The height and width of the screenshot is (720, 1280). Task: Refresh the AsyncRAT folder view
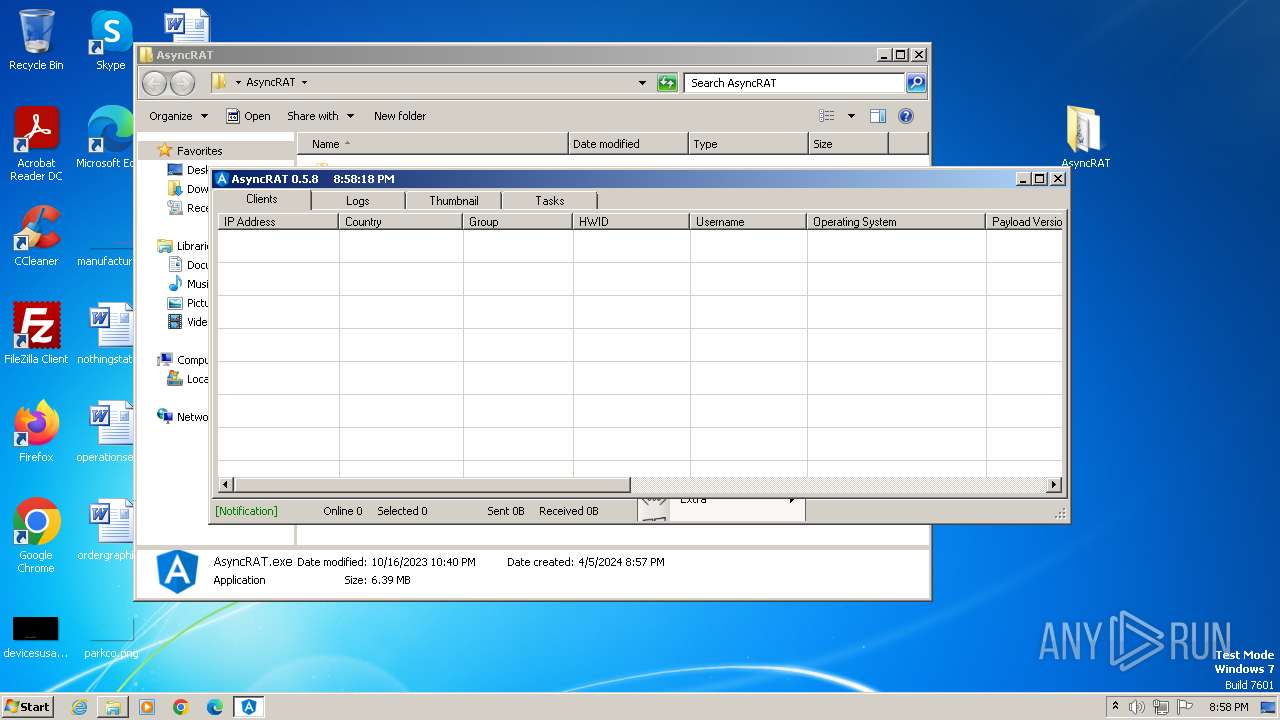coord(668,83)
